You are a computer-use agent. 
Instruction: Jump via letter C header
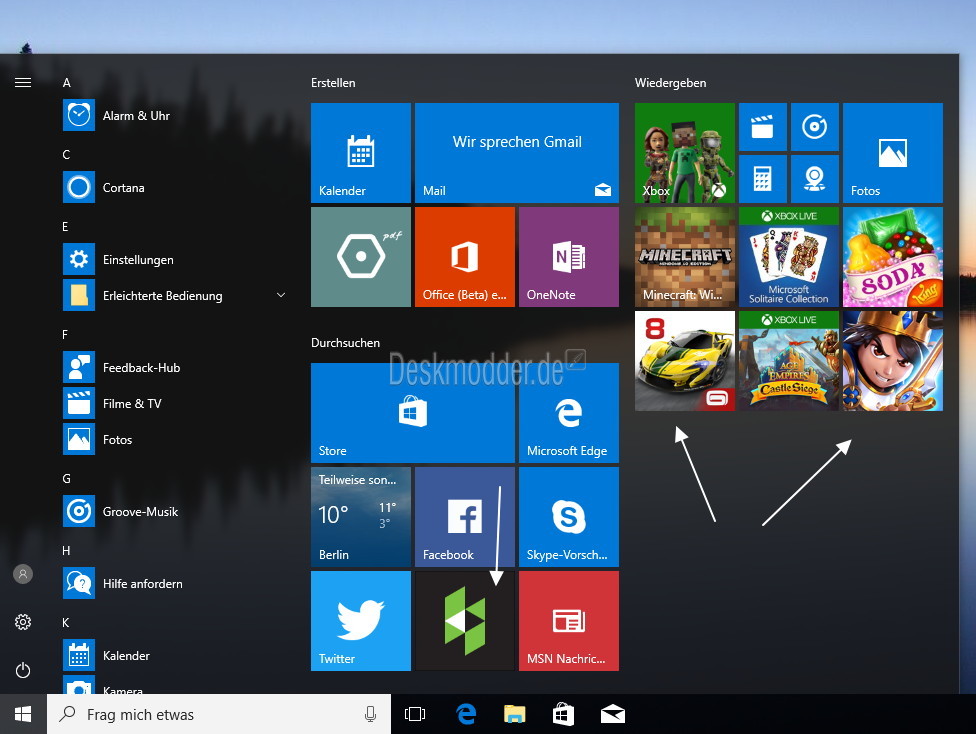pyautogui.click(x=67, y=154)
